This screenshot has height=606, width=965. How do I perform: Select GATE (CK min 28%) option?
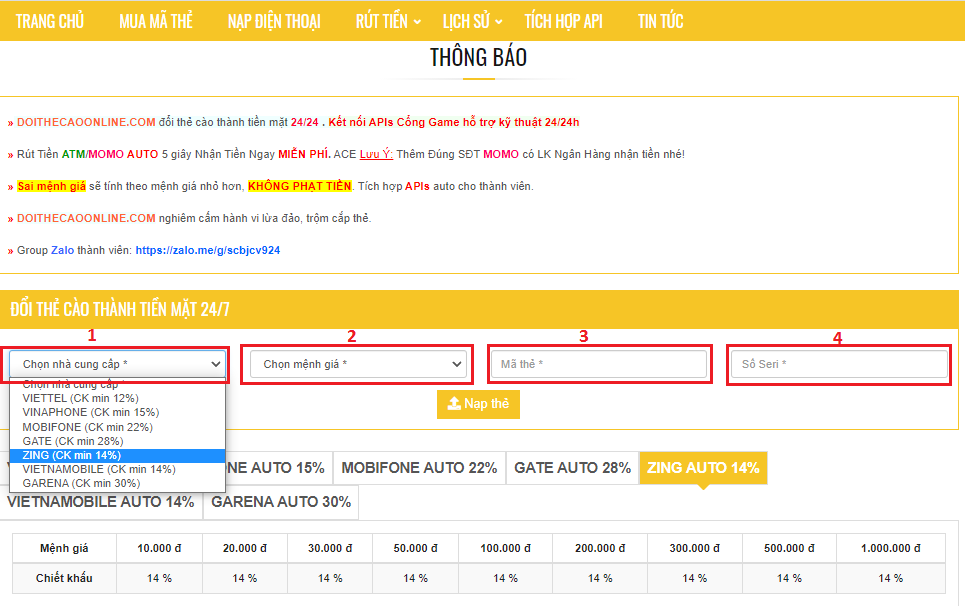coord(118,441)
